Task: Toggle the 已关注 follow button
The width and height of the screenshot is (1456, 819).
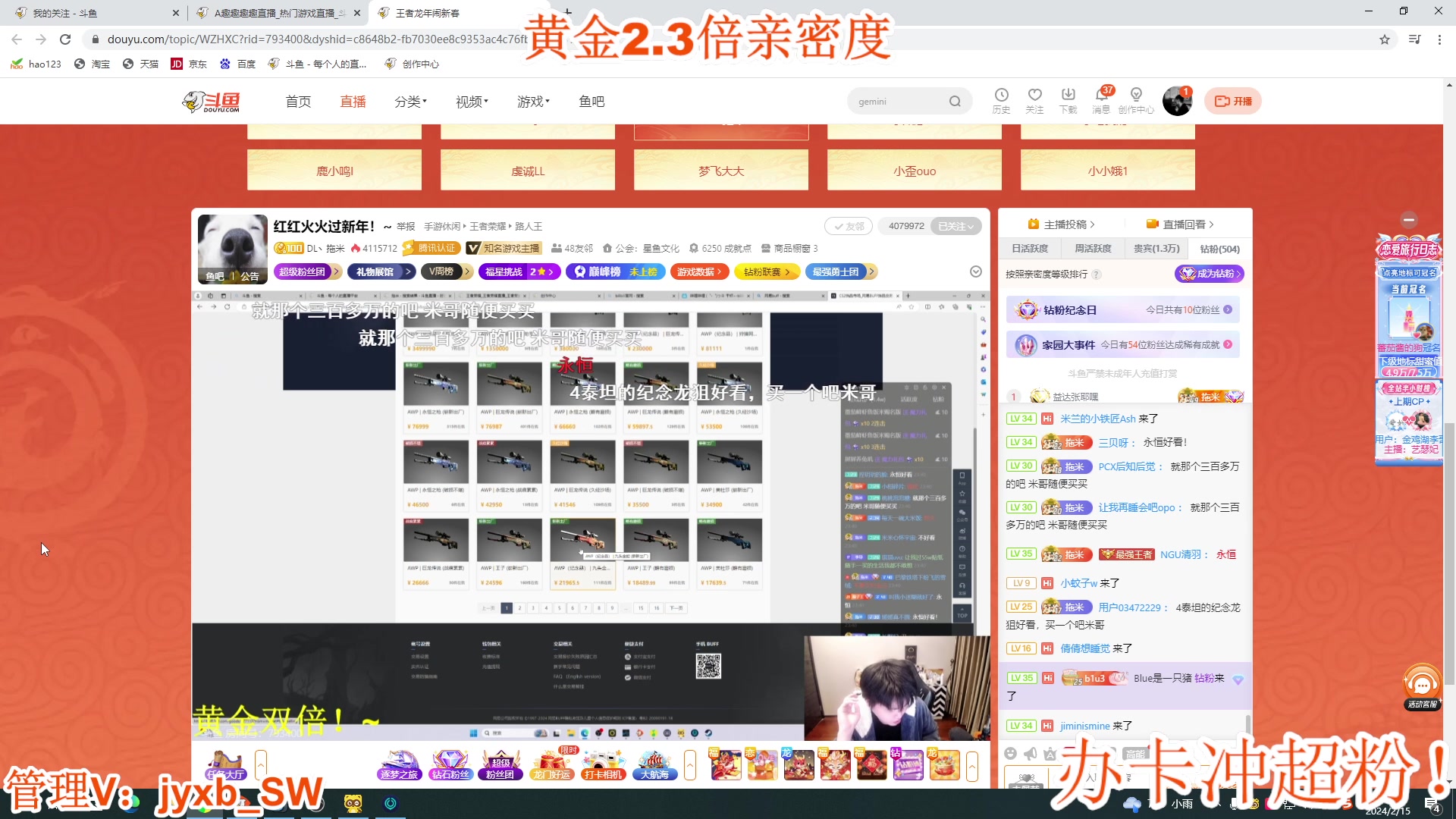Action: coord(955,226)
